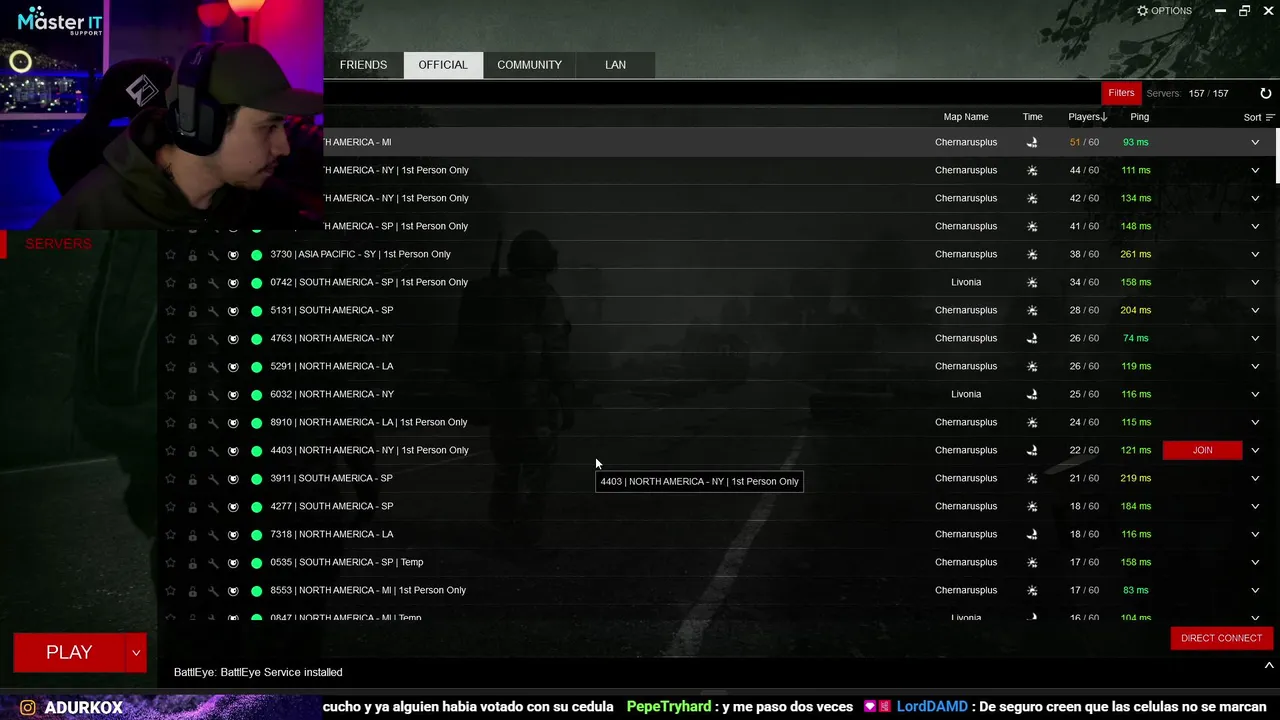Select server 0535 | SOUTH AMERICA - SP | Temp
Viewport: 1280px width, 720px height.
(x=718, y=562)
